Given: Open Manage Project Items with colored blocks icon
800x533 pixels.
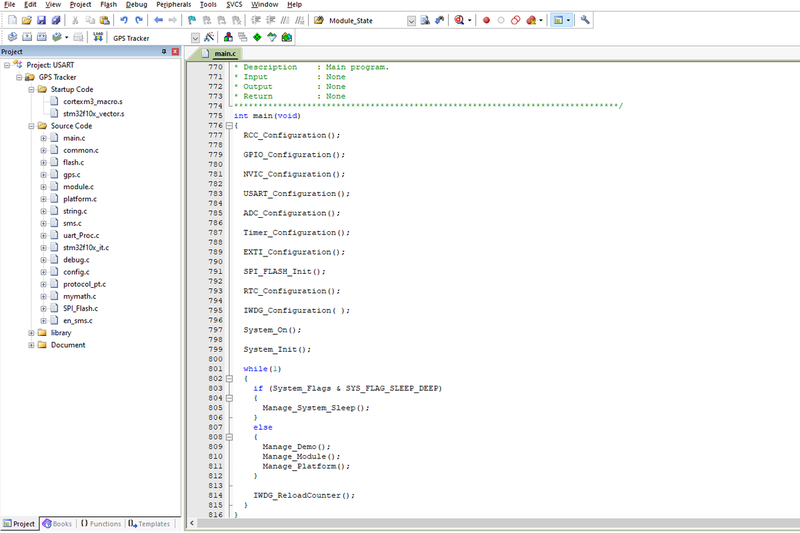Looking at the screenshot, I should tap(228, 37).
